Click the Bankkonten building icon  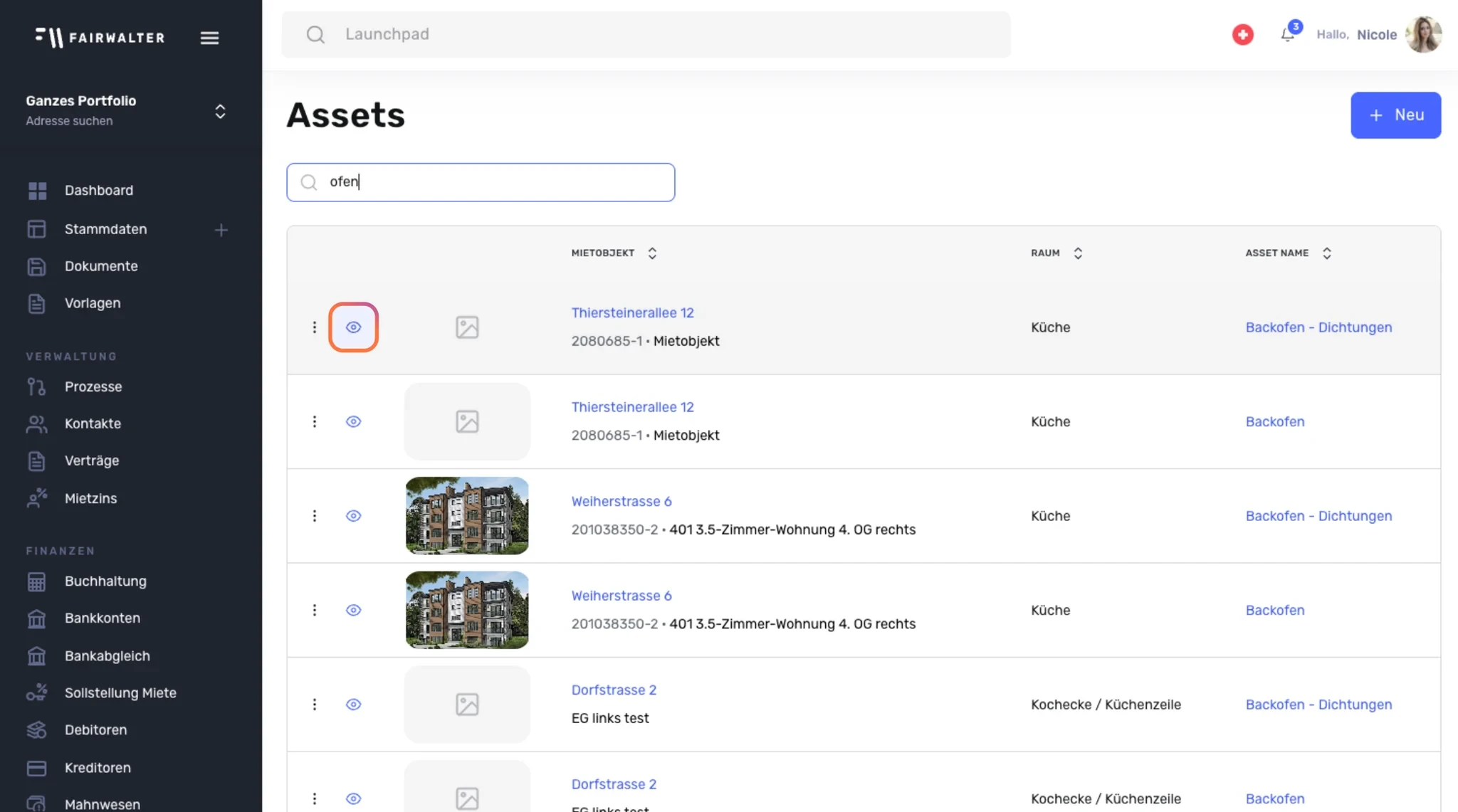[x=36, y=618]
